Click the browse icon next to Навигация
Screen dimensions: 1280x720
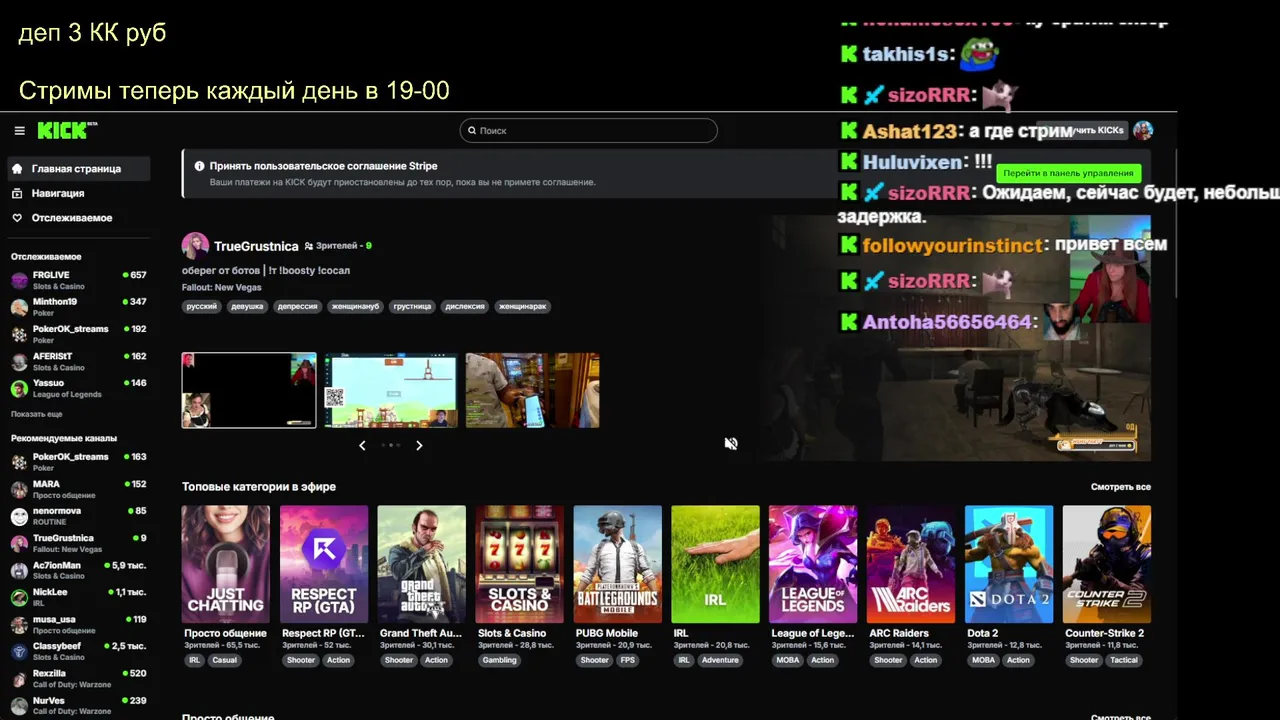[x=17, y=193]
